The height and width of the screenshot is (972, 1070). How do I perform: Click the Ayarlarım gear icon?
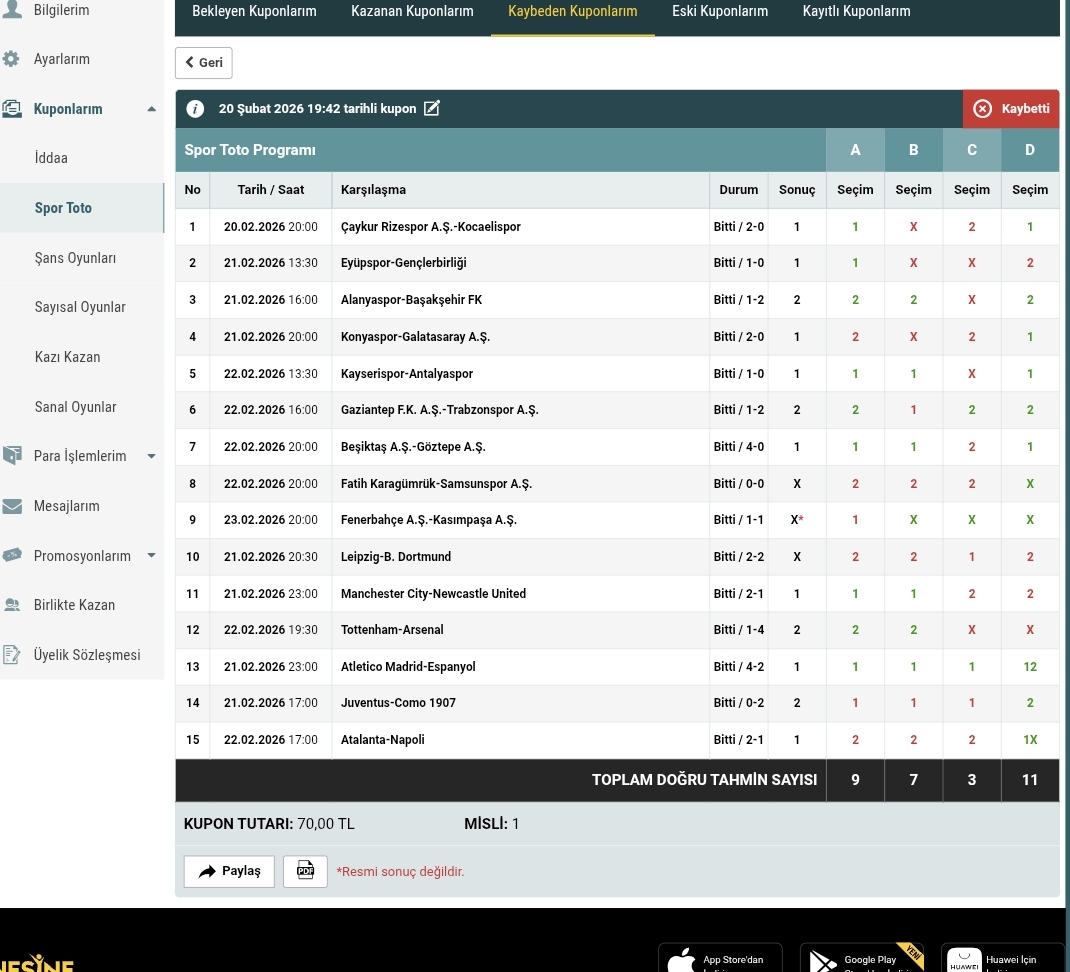pos(12,59)
